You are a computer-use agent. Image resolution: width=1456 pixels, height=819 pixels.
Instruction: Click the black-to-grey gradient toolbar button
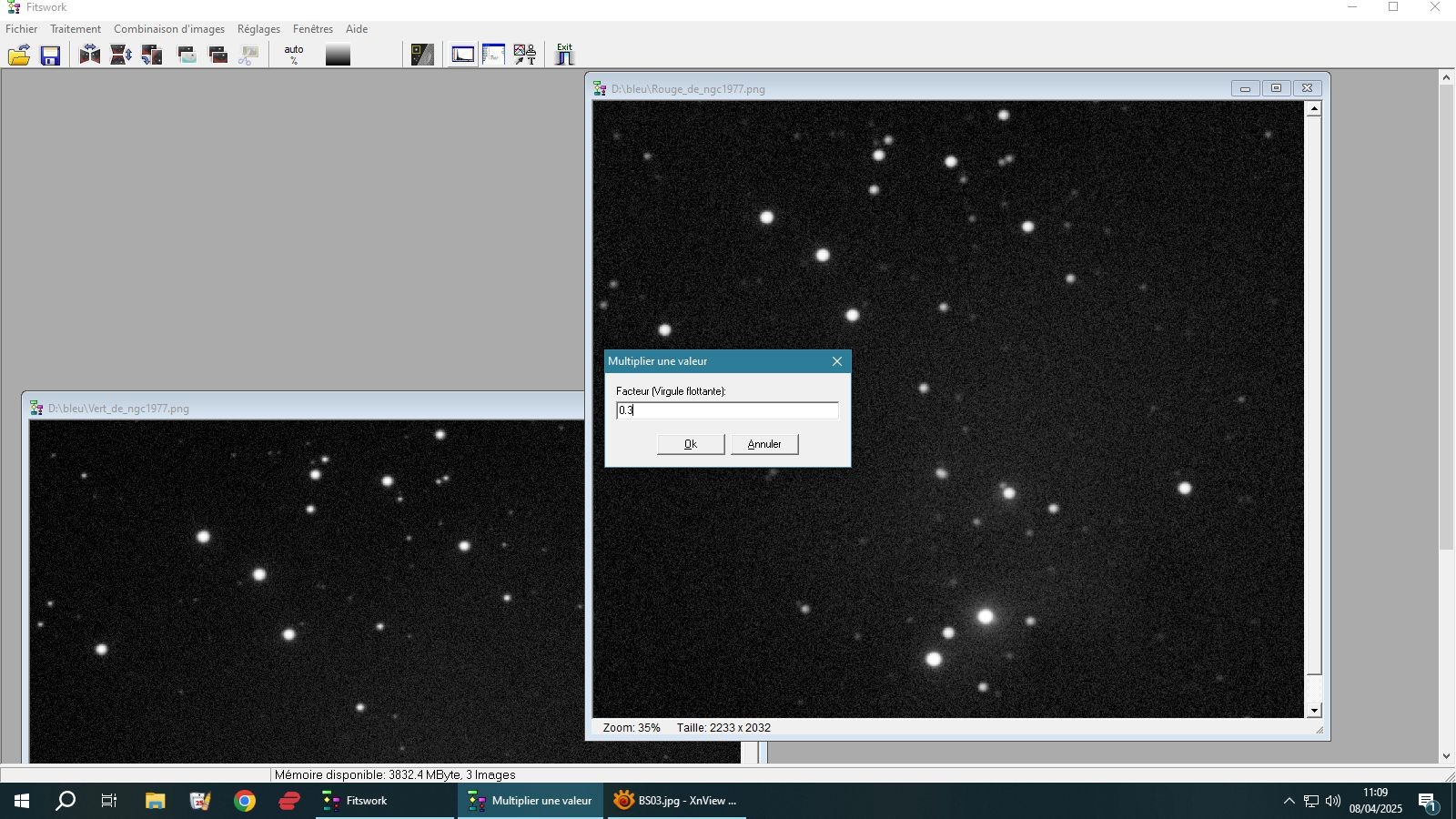pyautogui.click(x=338, y=56)
